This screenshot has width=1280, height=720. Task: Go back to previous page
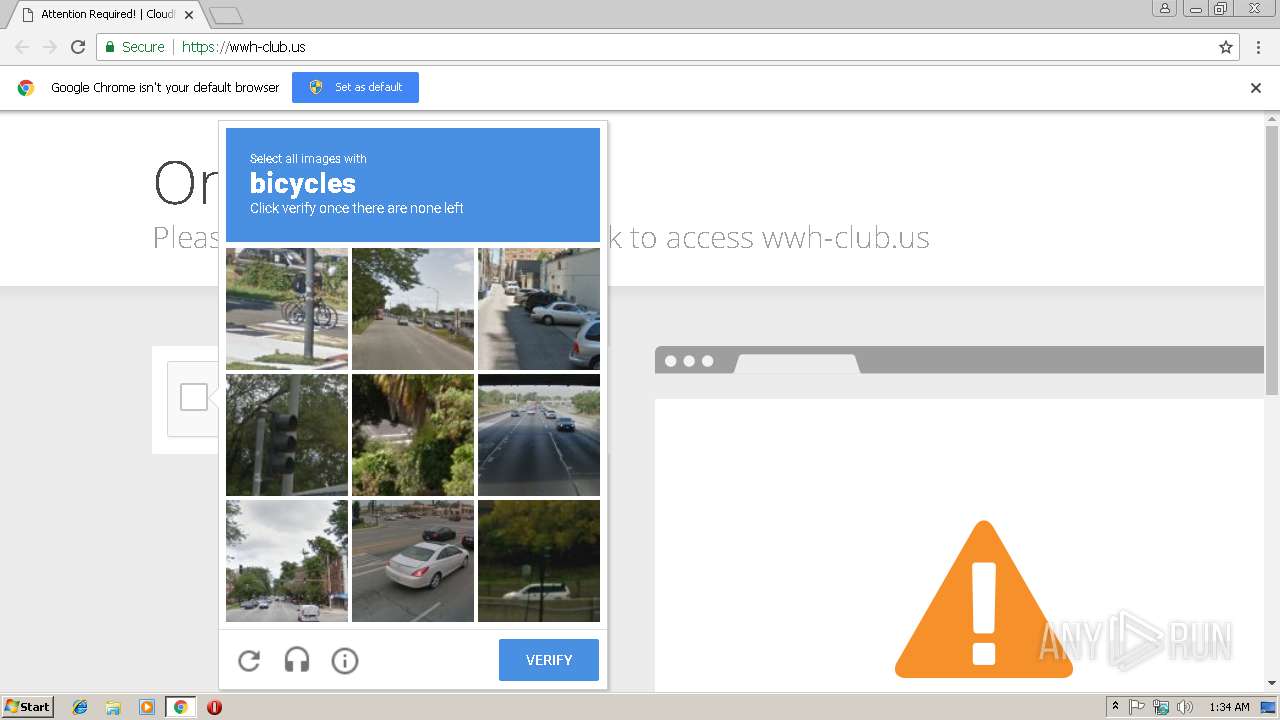click(x=22, y=47)
